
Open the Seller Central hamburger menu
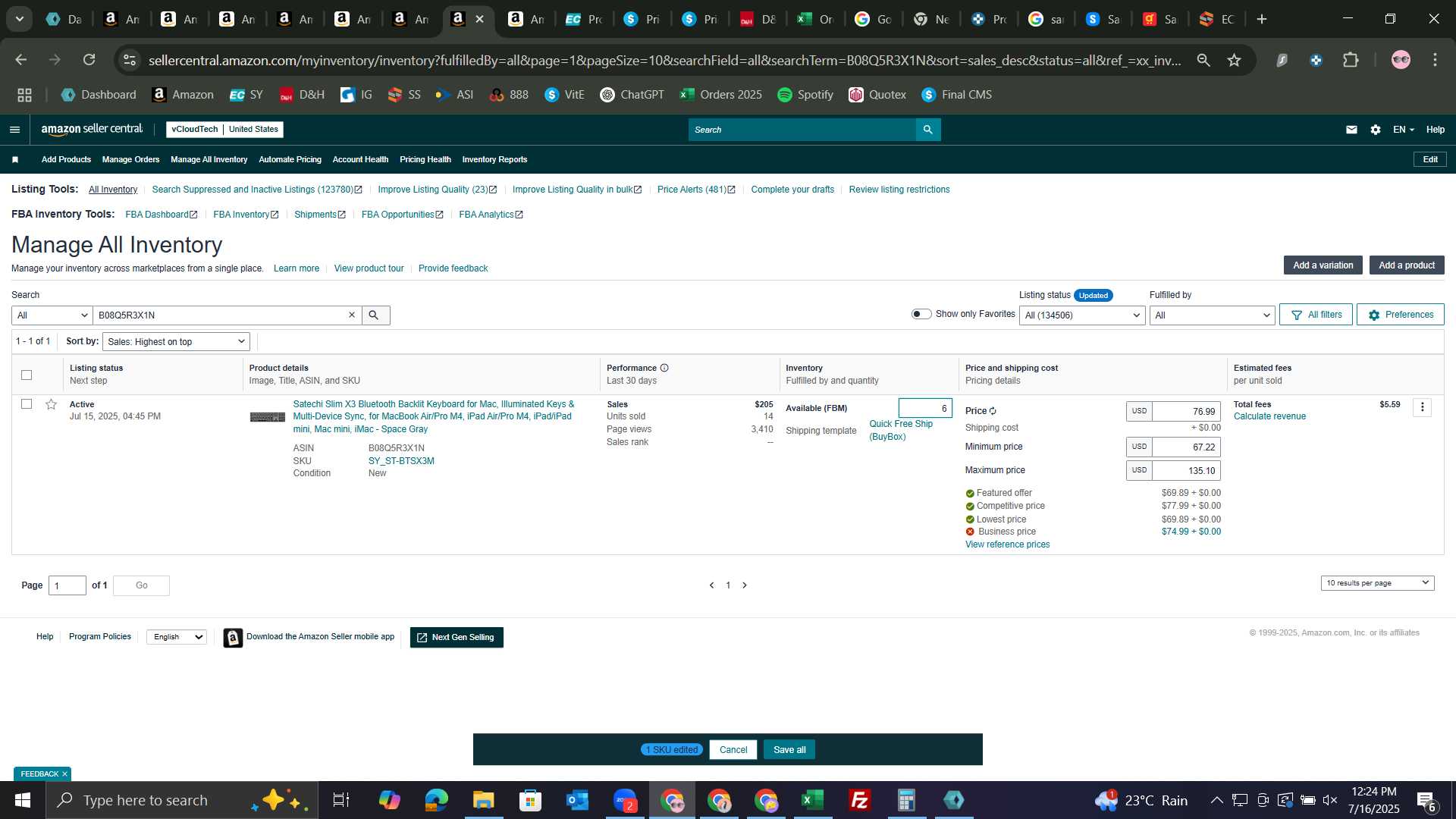[x=14, y=130]
